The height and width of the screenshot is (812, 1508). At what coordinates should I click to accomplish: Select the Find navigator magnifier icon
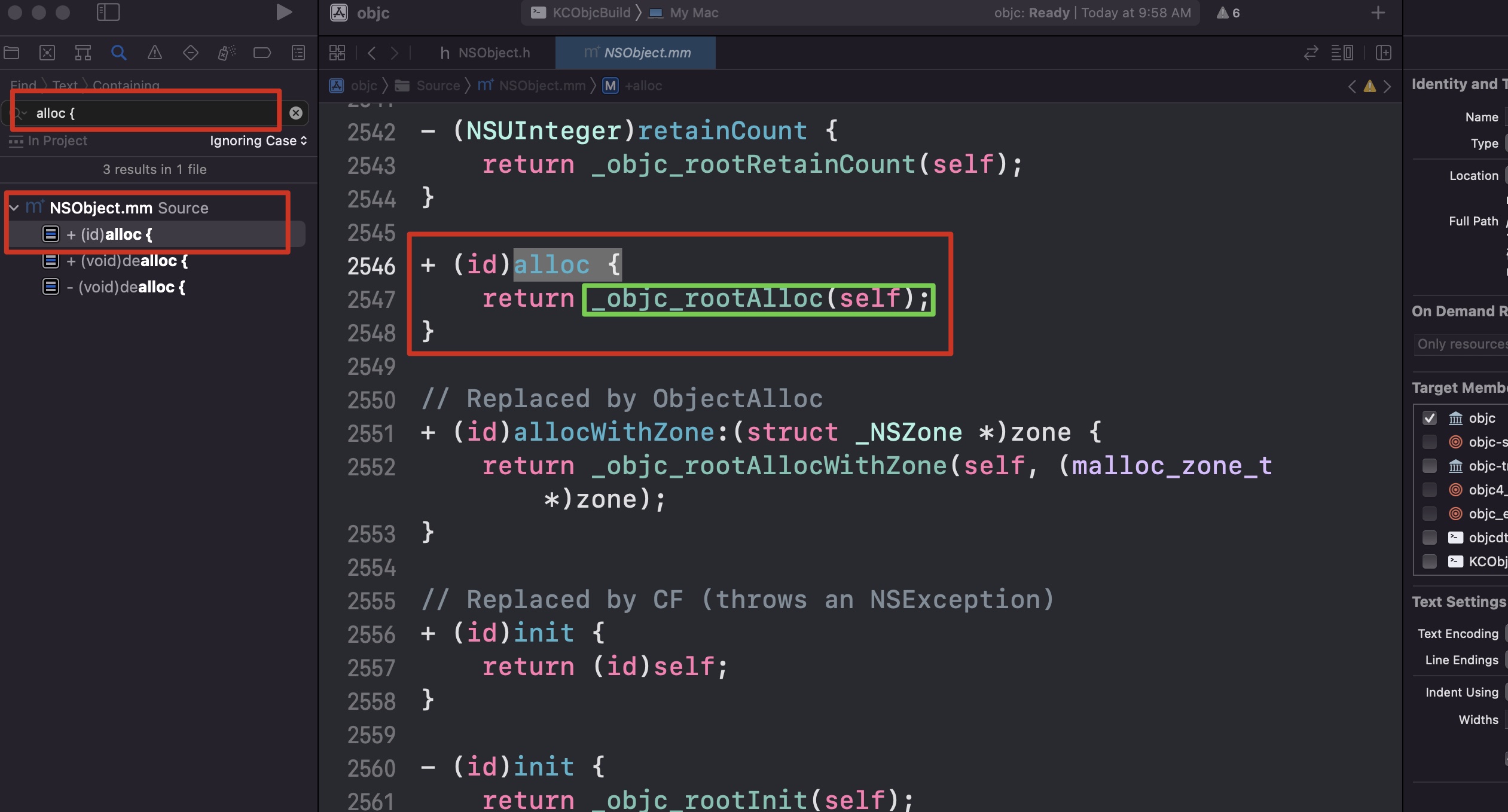pos(119,53)
